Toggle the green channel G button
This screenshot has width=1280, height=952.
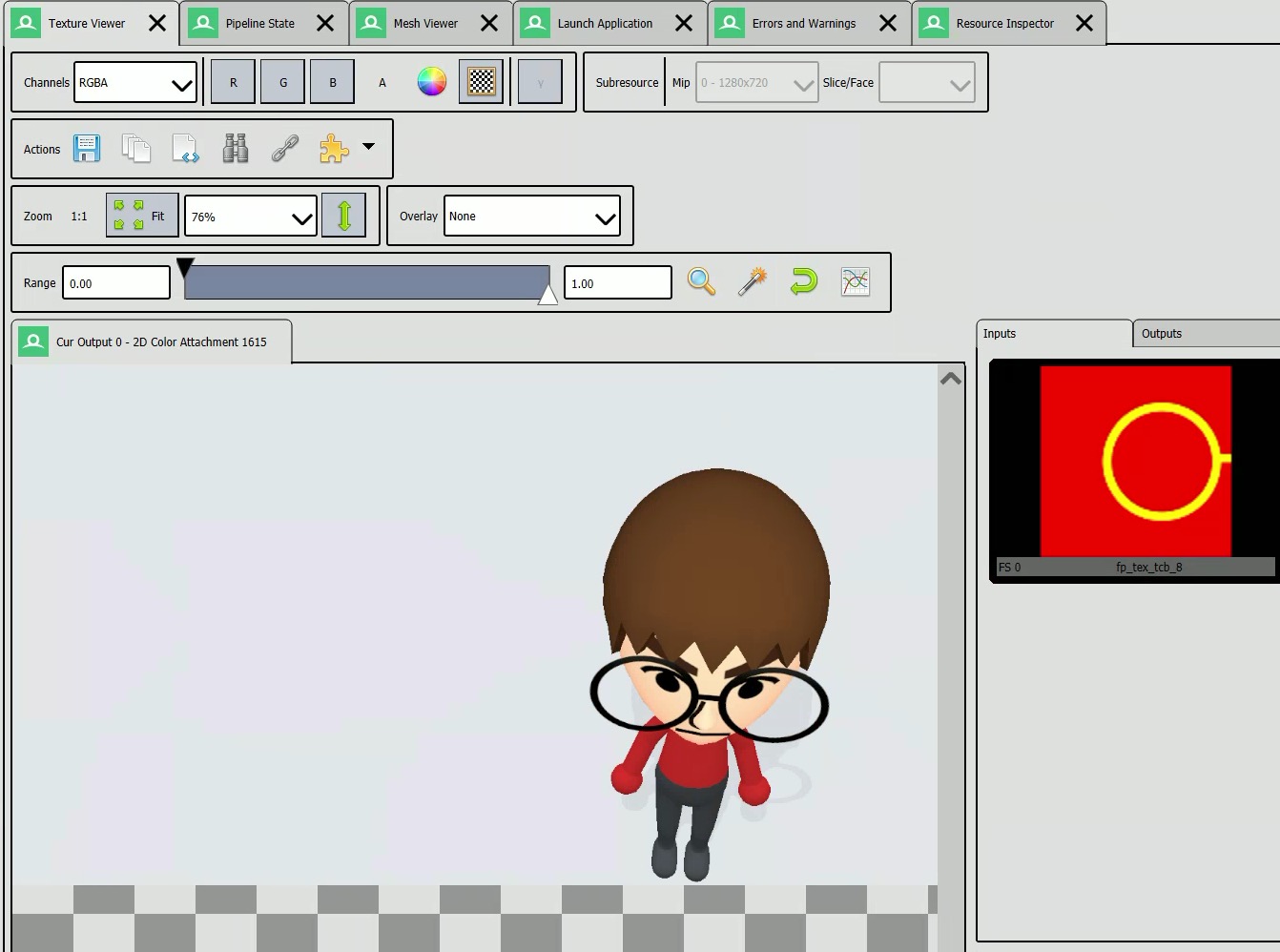tap(283, 82)
